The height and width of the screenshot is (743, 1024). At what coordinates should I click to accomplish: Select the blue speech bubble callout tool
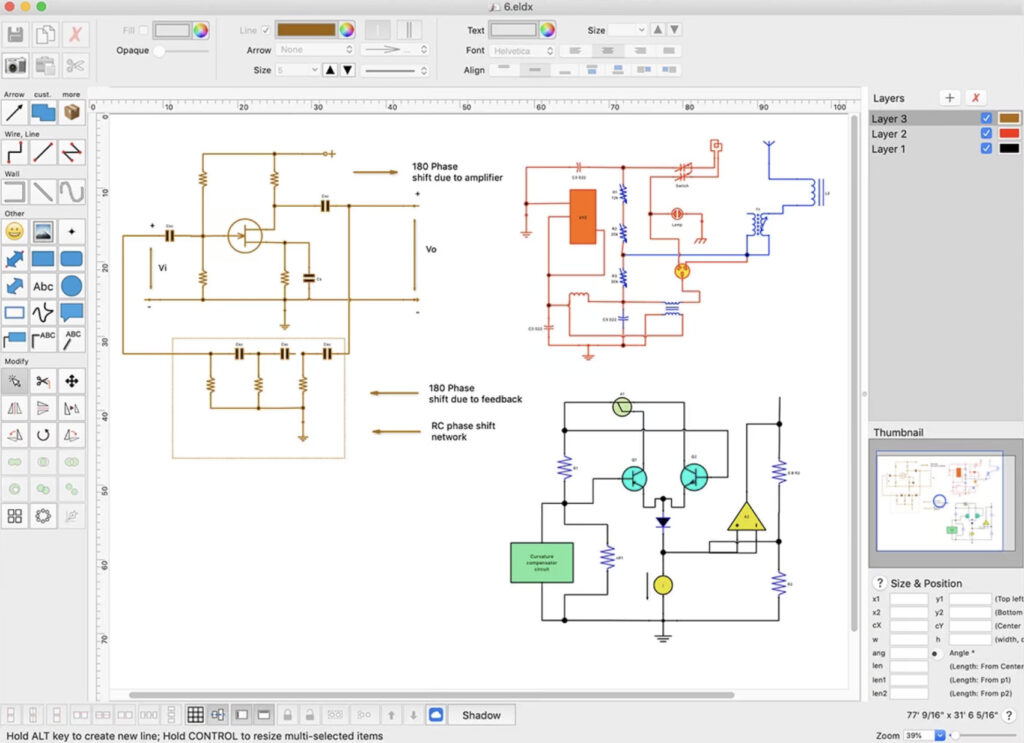tap(72, 313)
